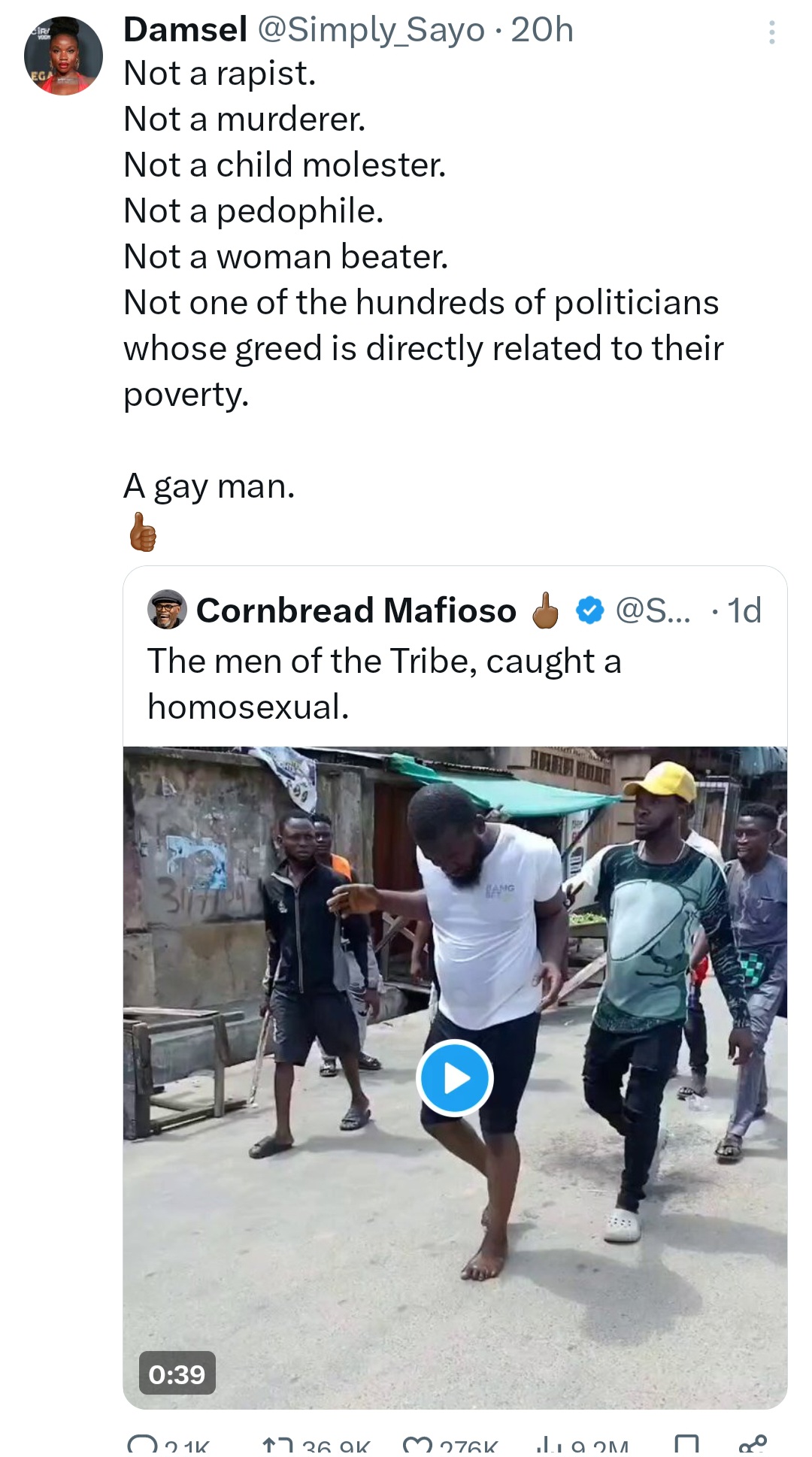Click the blue verified badge
The width and height of the screenshot is (812, 1457).
pyautogui.click(x=589, y=610)
